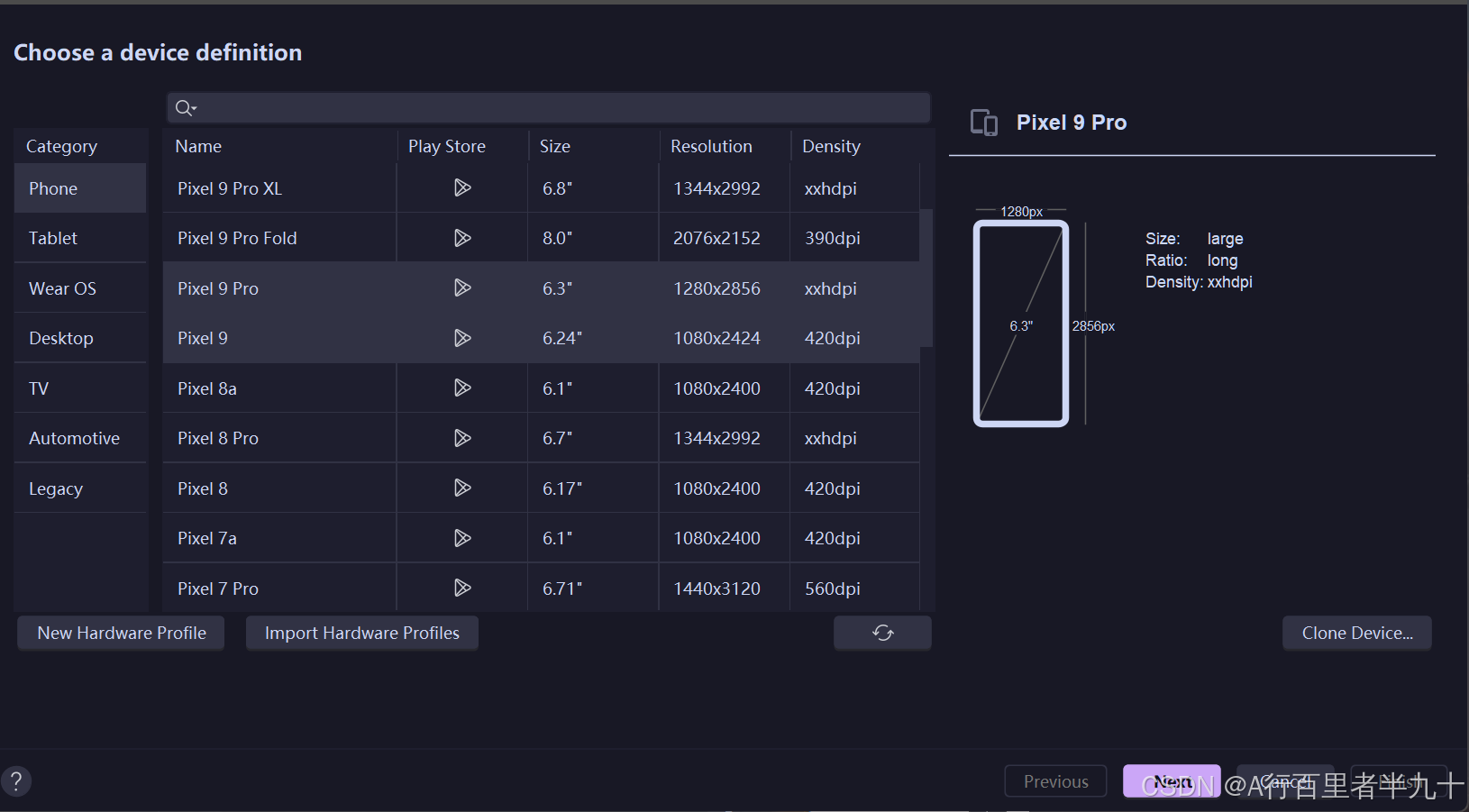Select the Tablet category
The height and width of the screenshot is (812, 1469).
pos(80,238)
